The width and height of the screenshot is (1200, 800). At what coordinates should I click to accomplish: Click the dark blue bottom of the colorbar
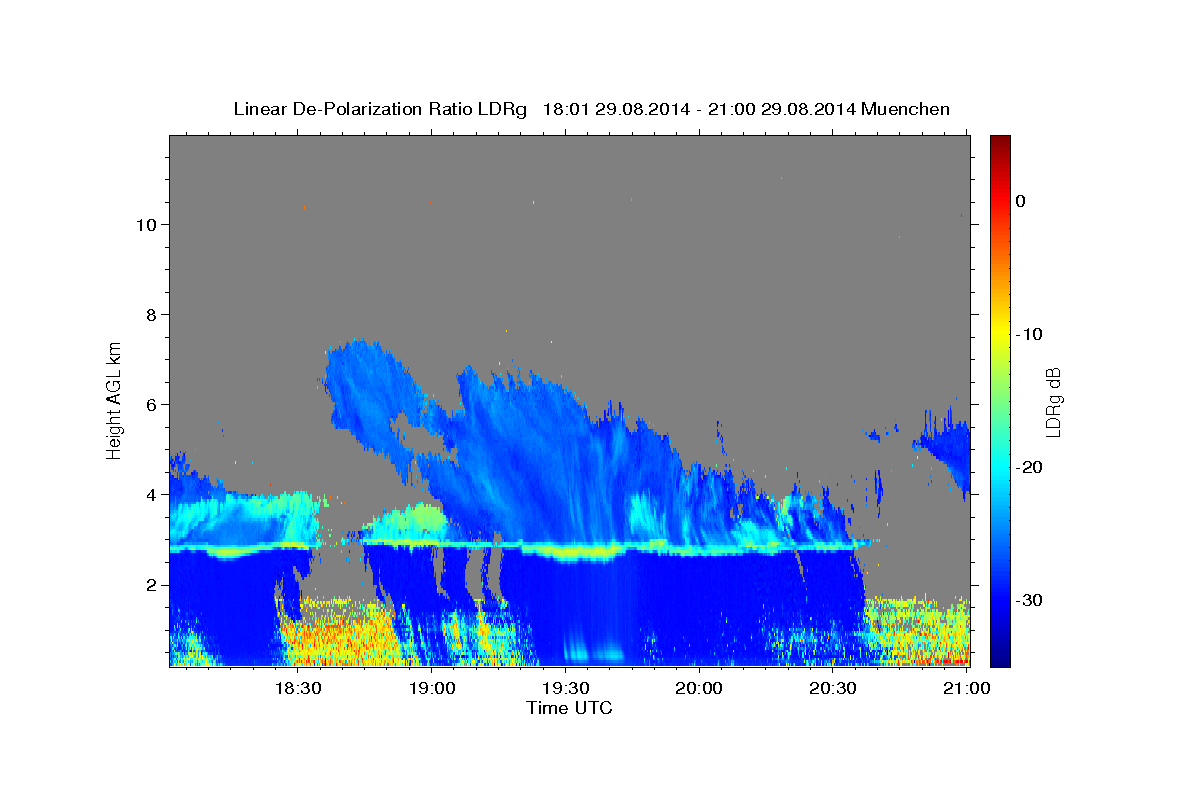tap(1000, 658)
